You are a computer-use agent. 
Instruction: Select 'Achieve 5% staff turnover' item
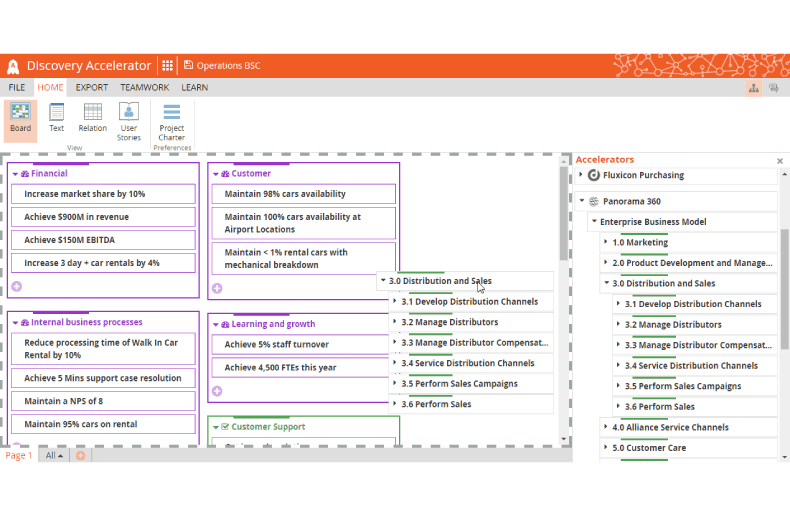click(x=300, y=345)
